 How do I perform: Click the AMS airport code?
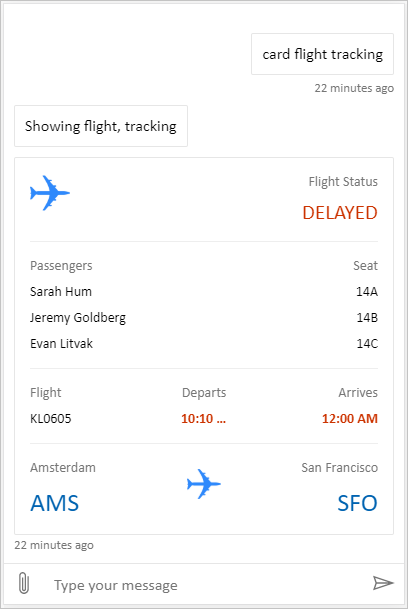point(54,503)
